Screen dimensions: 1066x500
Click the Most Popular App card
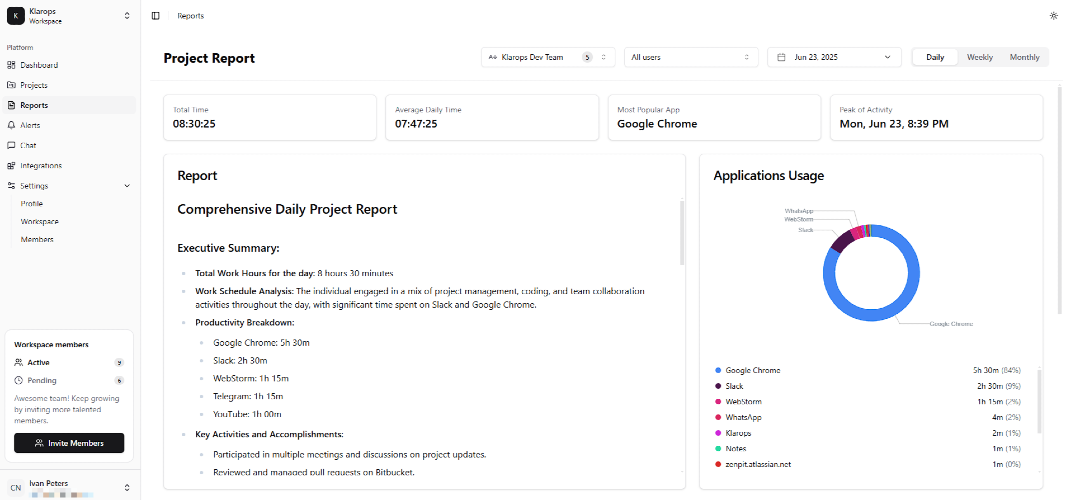click(715, 118)
